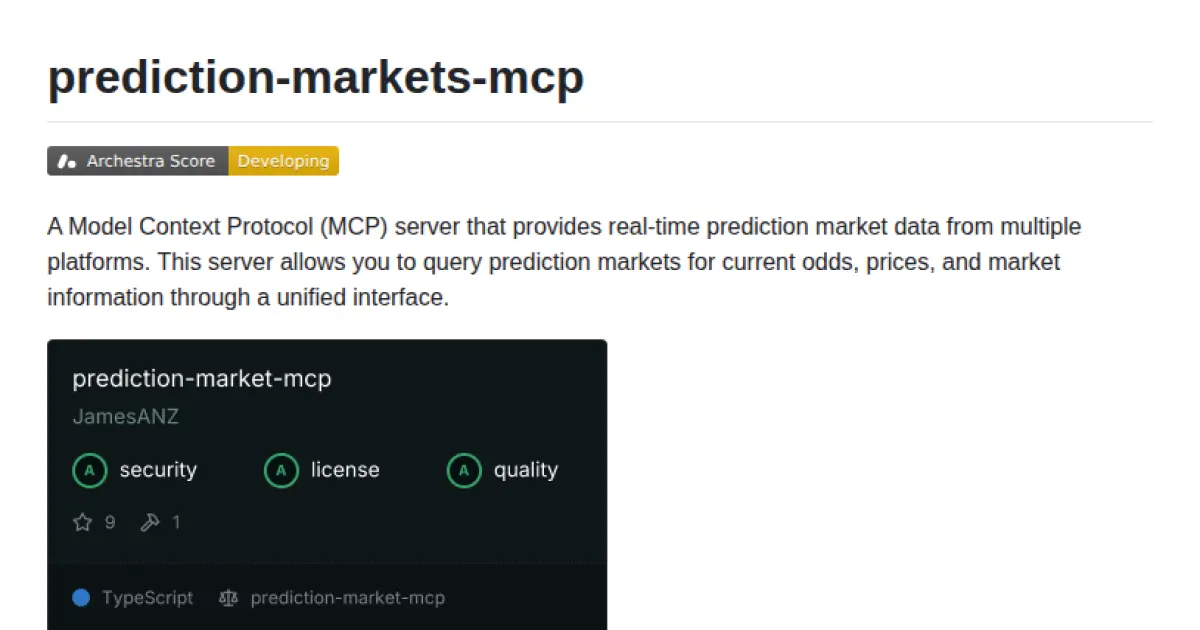Visit the JamesANZ author profile link
Viewport: 1200px width, 630px height.
(125, 417)
